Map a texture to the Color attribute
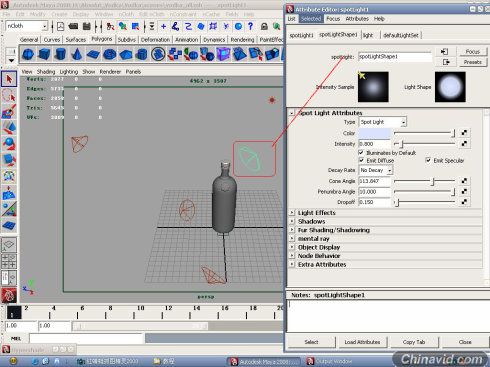This screenshot has width=490, height=367. click(464, 133)
